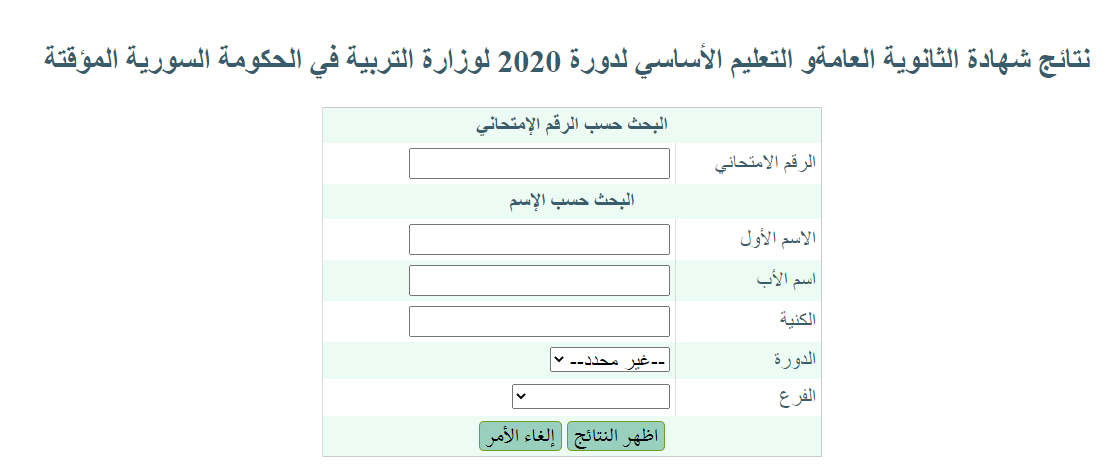This screenshot has width=1112, height=475.
Task: Focus the الاسم الأول first name text box
Action: pyautogui.click(x=539, y=240)
